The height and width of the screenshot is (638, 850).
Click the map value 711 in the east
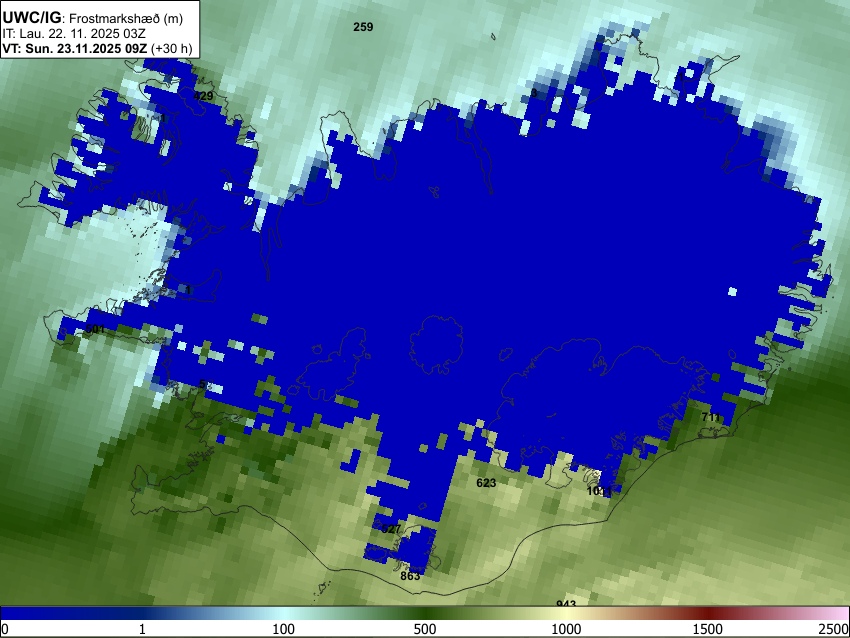click(x=711, y=417)
